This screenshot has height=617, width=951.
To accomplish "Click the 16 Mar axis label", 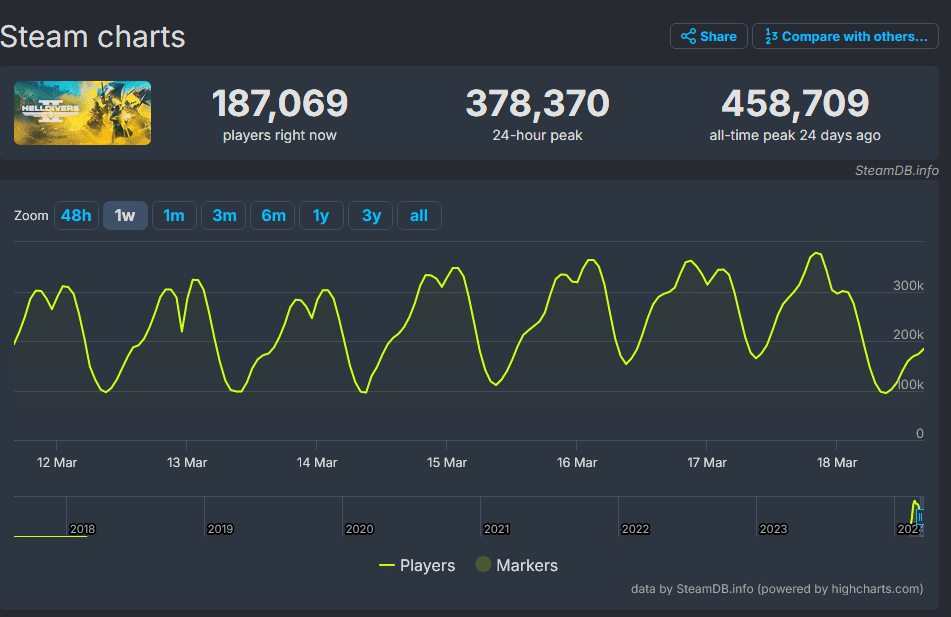I will 577,462.
